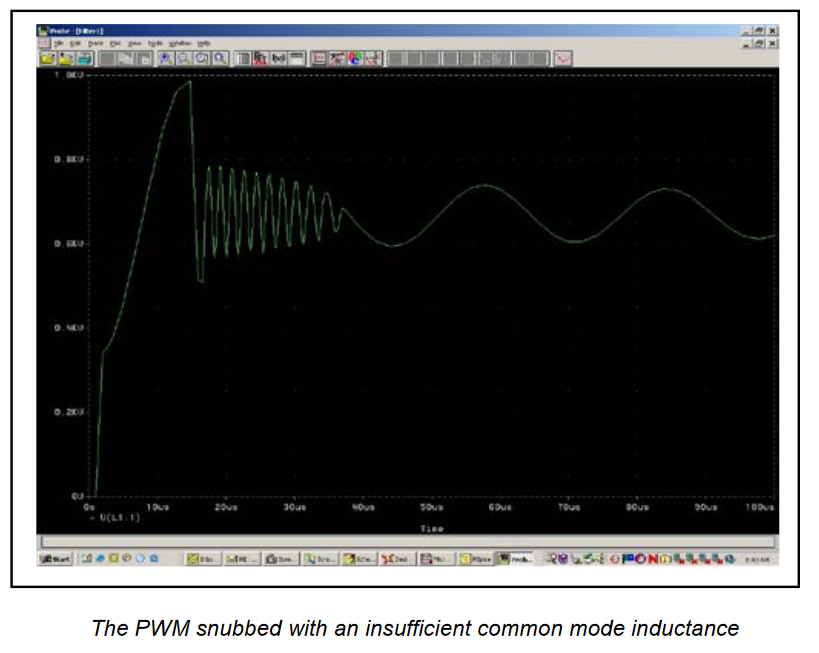Screen dimensions: 819x653
Task: Click the Time x-axis title
Action: (432, 529)
